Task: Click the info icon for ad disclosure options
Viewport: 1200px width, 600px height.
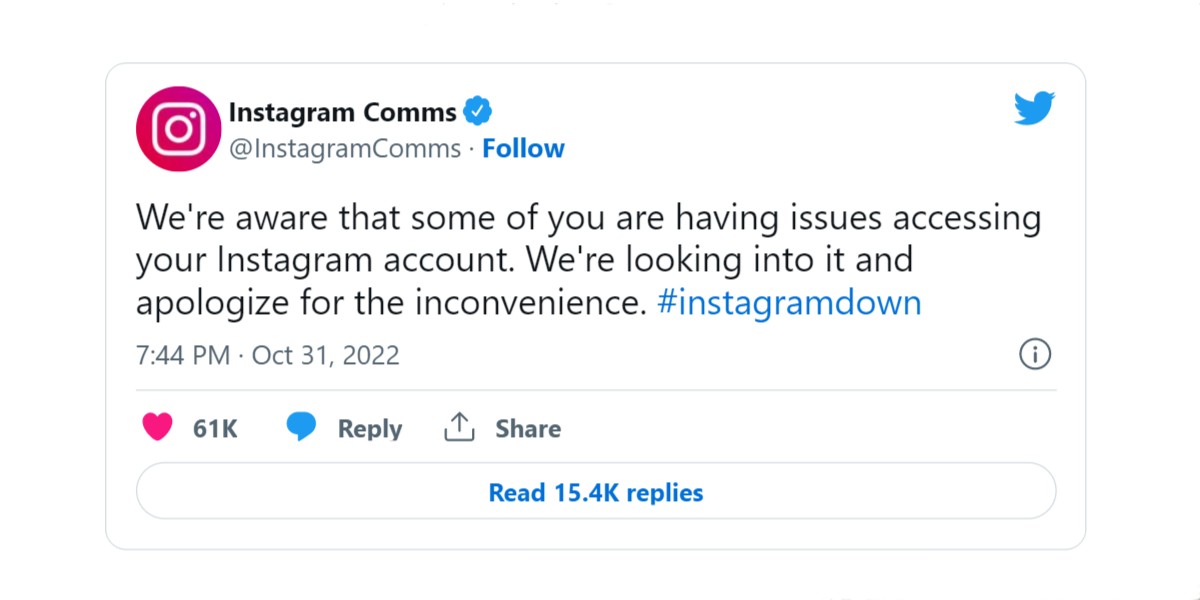Action: pos(1035,354)
